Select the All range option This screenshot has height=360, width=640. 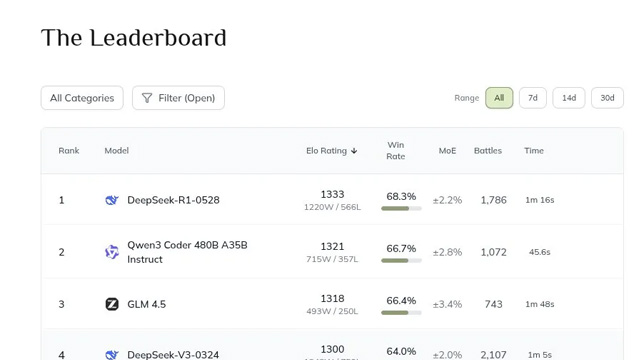[499, 98]
